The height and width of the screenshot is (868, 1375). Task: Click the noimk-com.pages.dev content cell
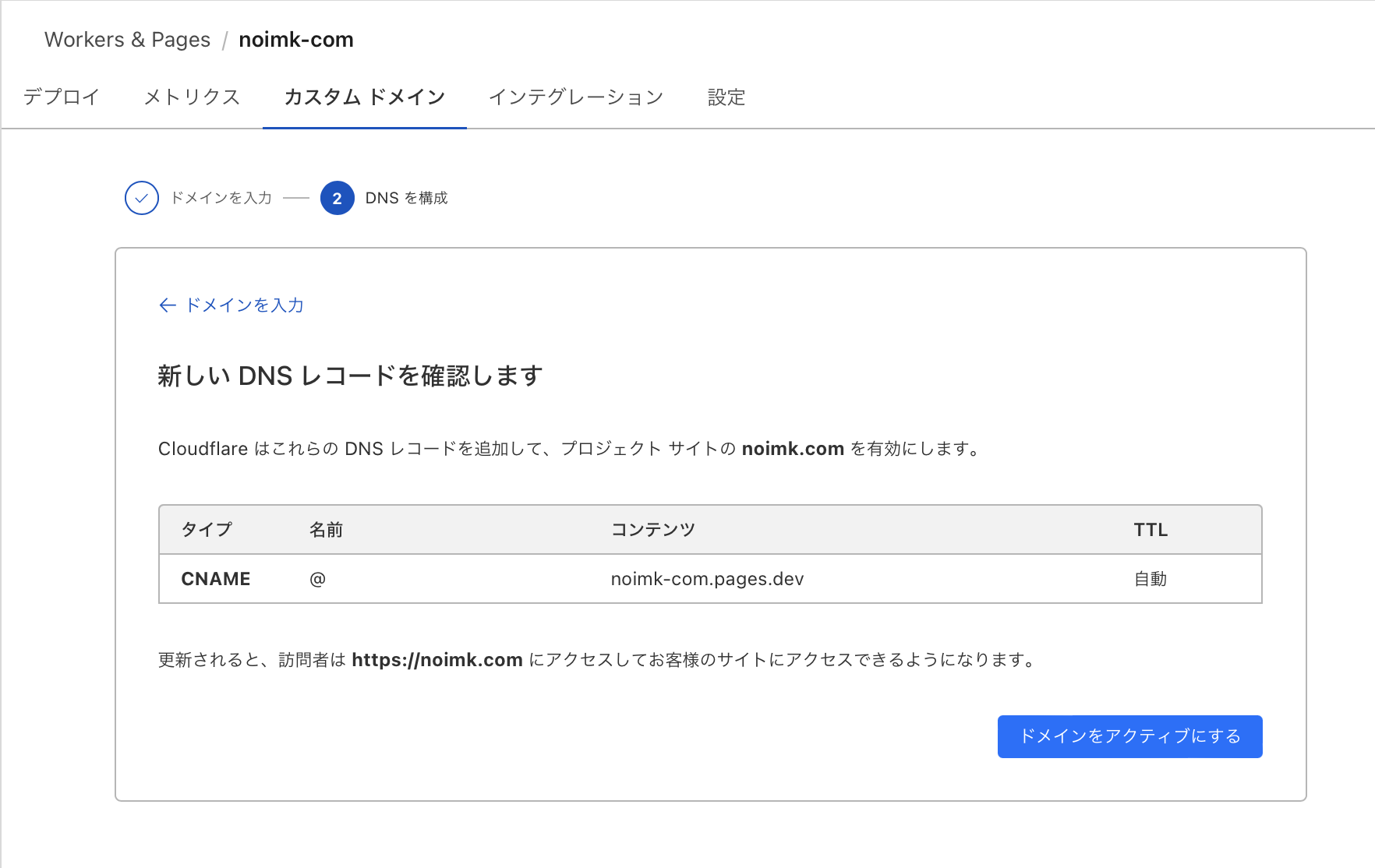coord(707,579)
